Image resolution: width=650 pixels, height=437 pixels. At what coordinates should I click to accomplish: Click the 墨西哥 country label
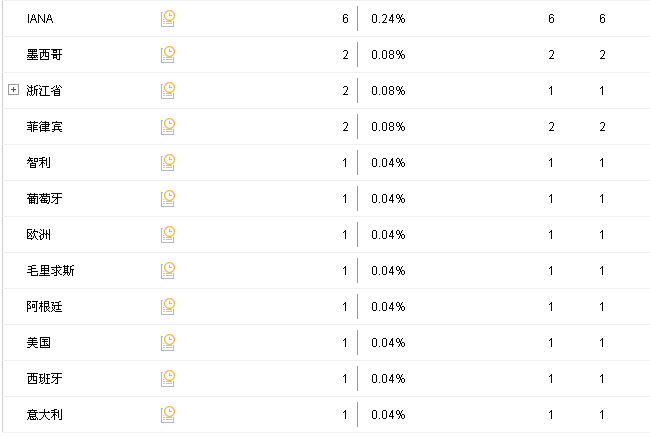tap(44, 55)
